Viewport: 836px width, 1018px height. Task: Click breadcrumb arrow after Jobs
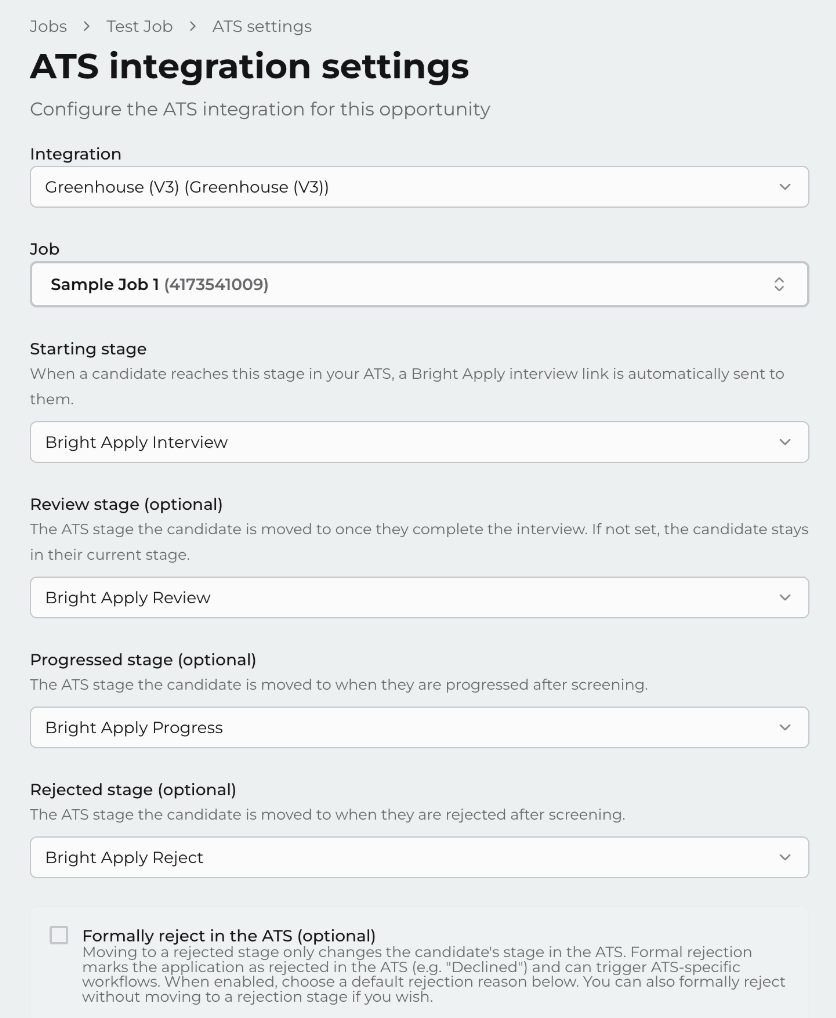86,27
